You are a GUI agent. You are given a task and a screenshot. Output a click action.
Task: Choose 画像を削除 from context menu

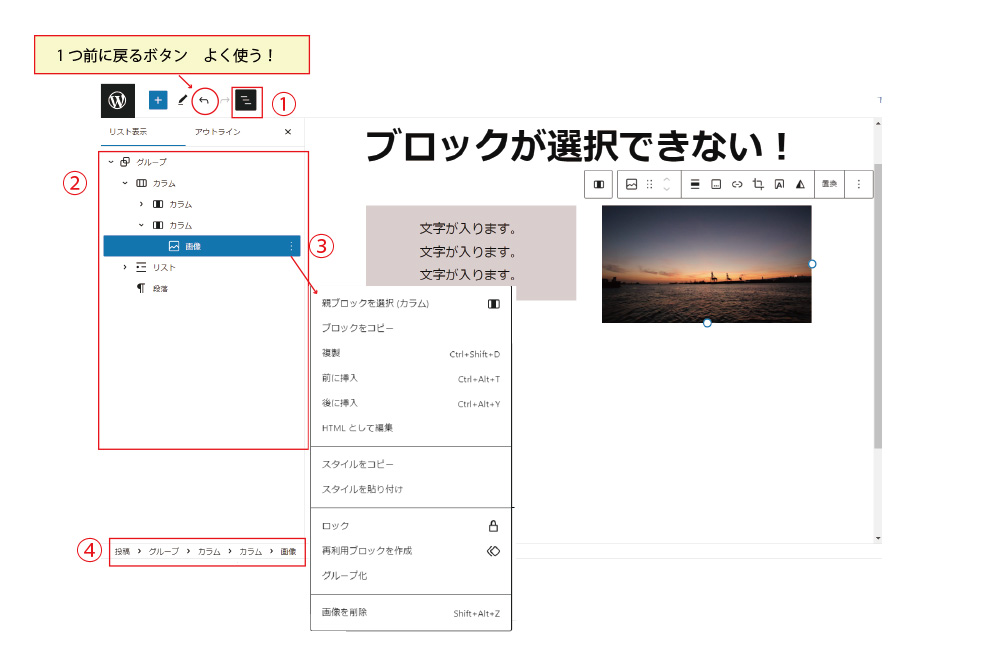[x=411, y=613]
